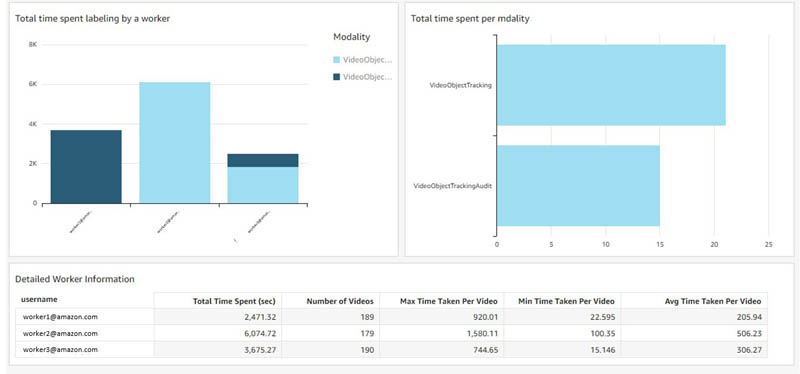
Task: Click the "Detailed Worker Information" title
Action: click(x=75, y=280)
